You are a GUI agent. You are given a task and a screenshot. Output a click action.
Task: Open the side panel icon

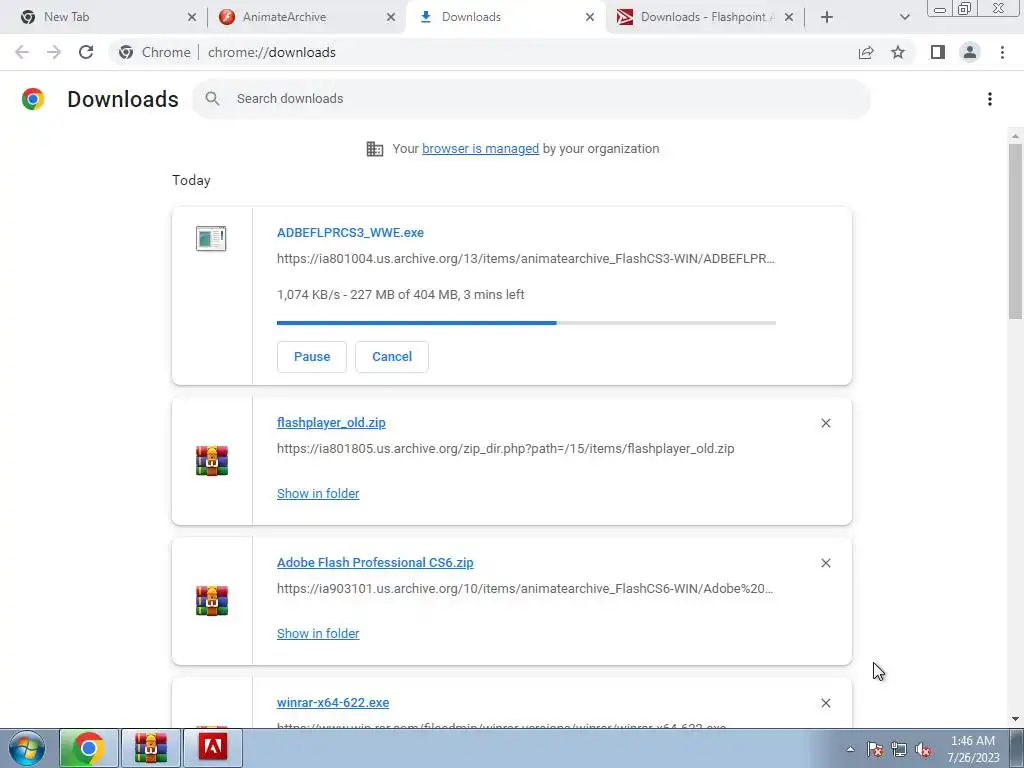(938, 52)
